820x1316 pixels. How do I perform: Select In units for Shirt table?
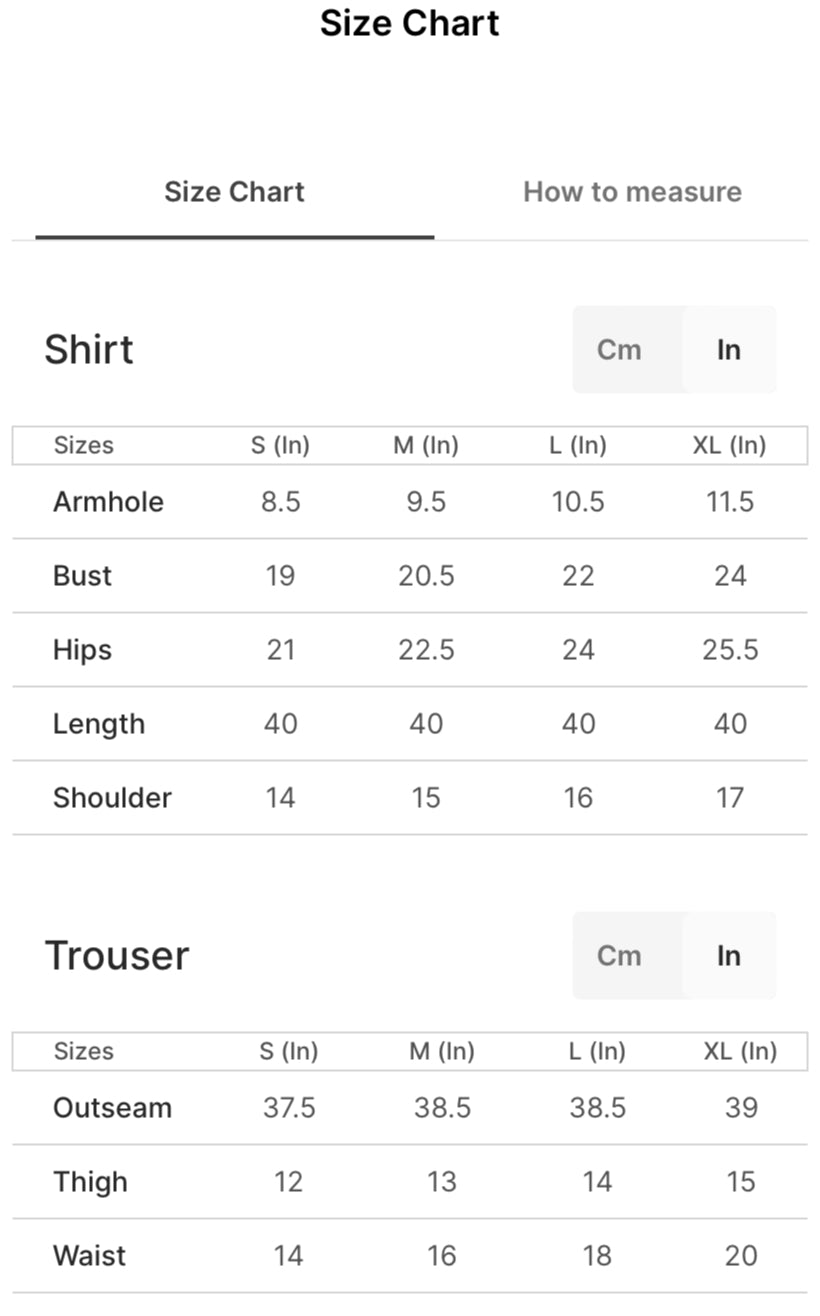click(x=729, y=349)
